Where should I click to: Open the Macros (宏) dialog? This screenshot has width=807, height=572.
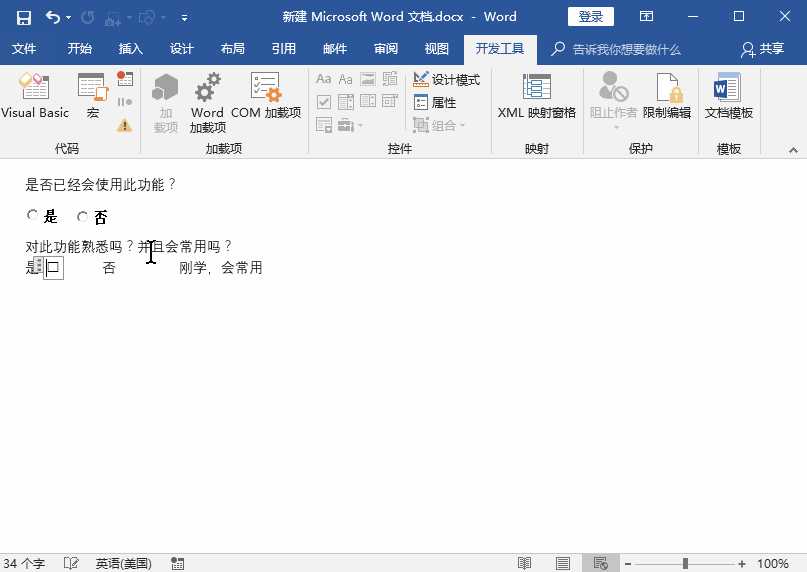point(92,98)
